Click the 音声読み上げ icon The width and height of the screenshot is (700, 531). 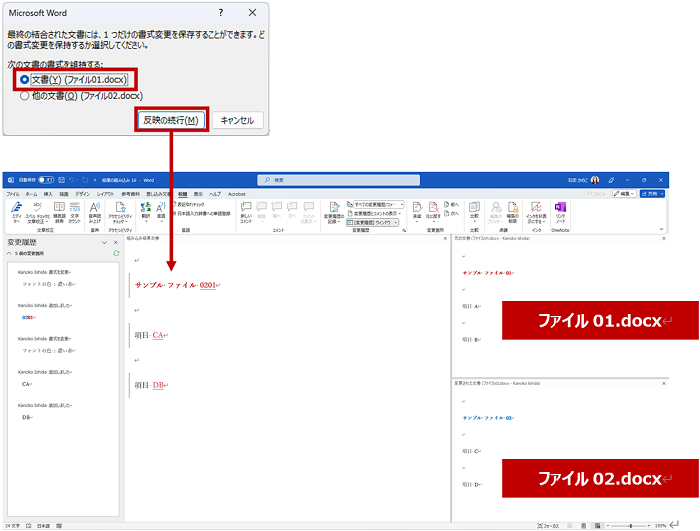94,211
